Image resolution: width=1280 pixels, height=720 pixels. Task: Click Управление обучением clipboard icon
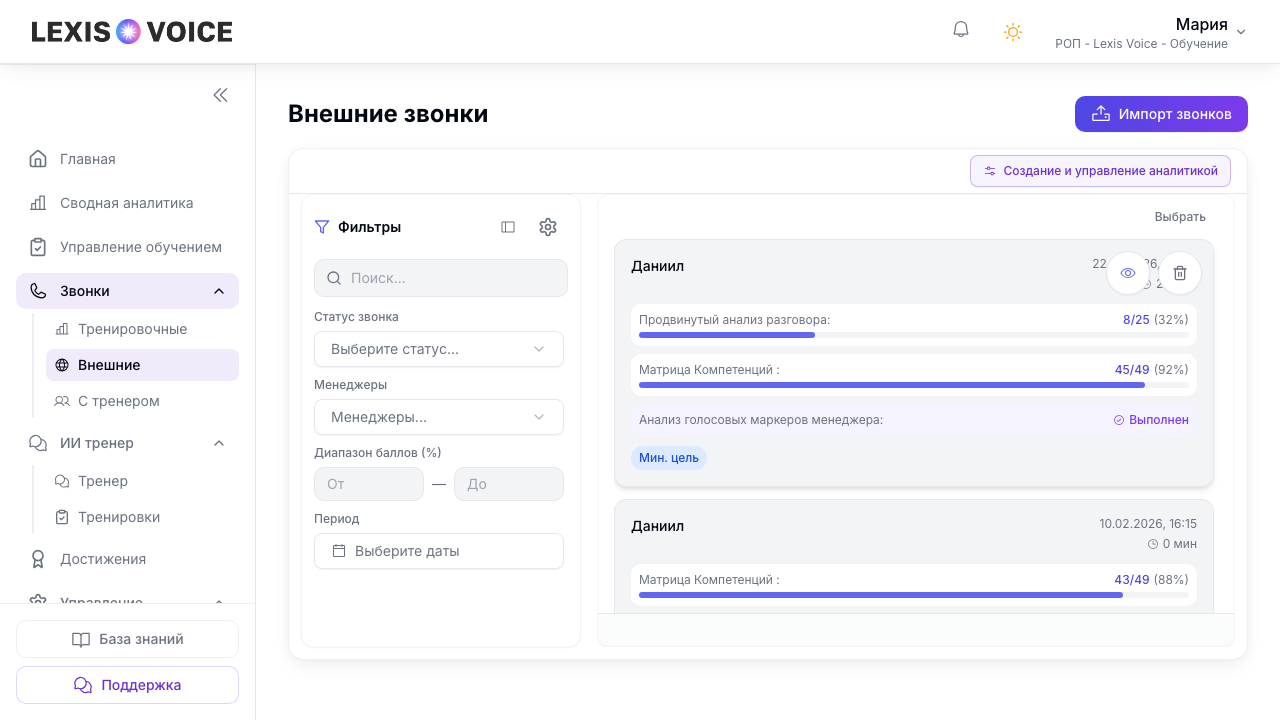click(x=38, y=247)
